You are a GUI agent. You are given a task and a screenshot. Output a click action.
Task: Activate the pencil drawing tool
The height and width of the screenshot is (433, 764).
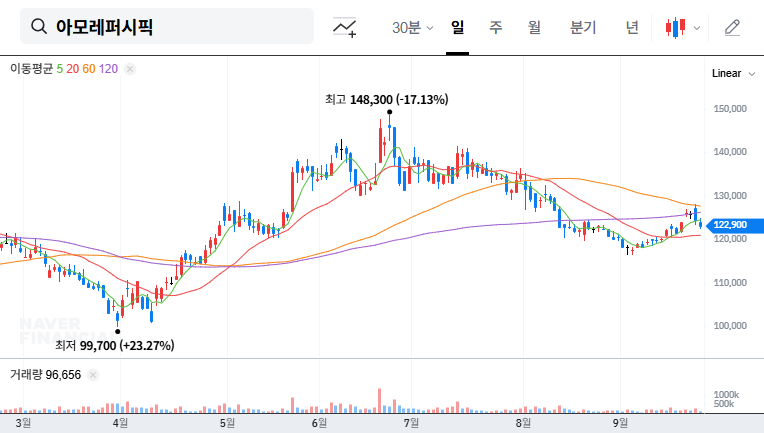tap(732, 28)
